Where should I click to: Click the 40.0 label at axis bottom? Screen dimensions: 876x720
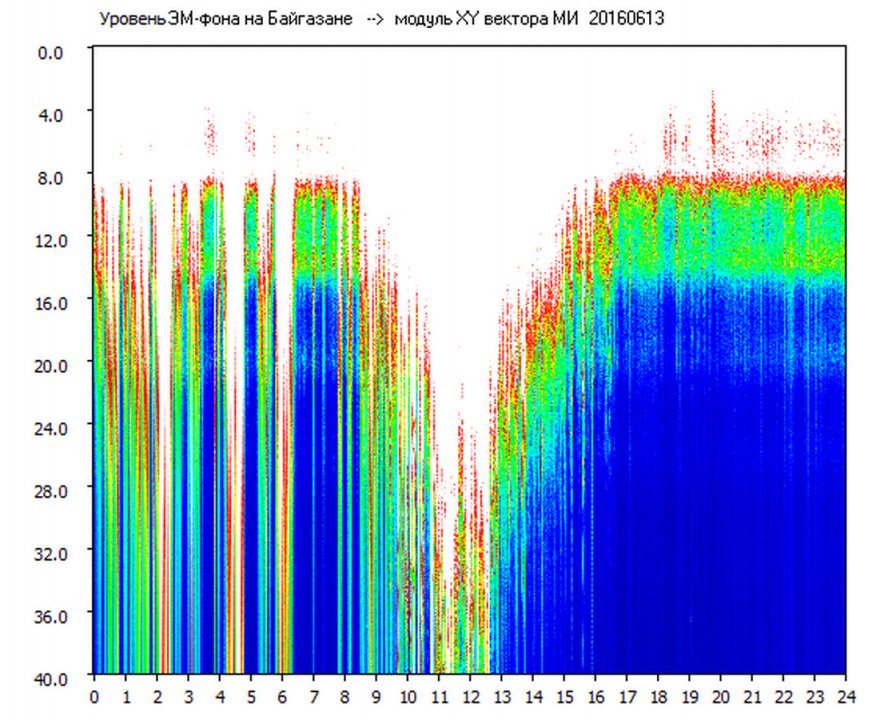47,679
